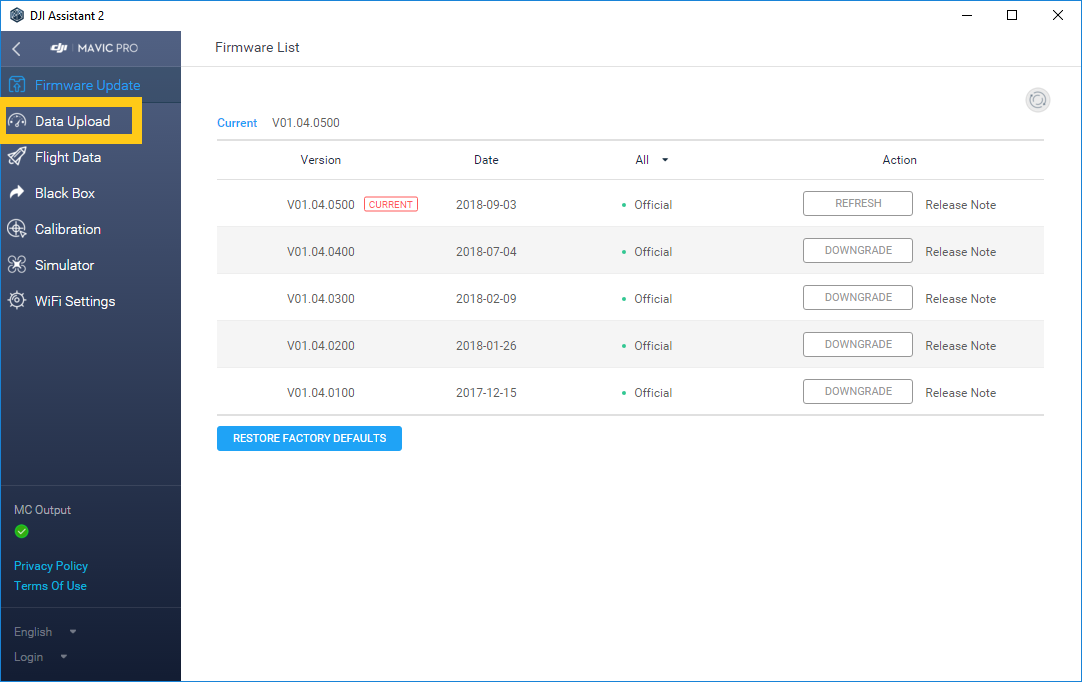Click the Firmware Update sidebar icon
Screen dimensions: 1082x682
(x=17, y=85)
